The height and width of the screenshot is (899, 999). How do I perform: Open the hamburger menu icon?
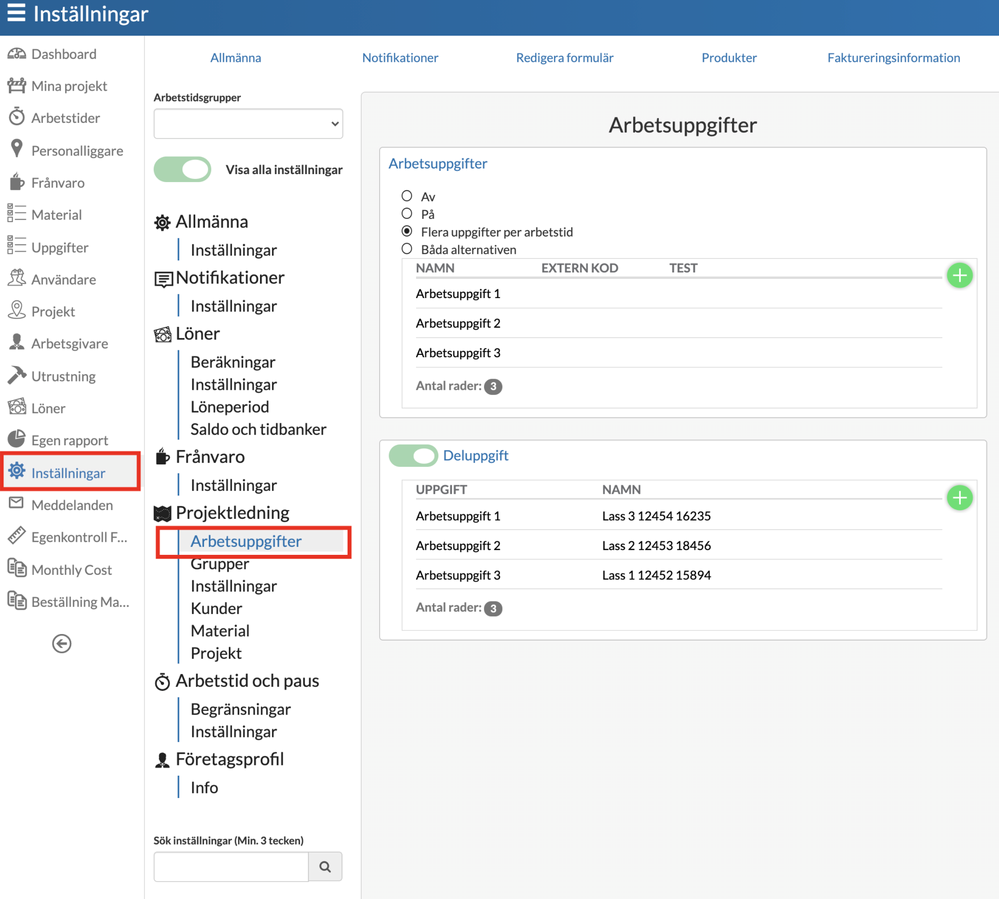click(x=16, y=13)
